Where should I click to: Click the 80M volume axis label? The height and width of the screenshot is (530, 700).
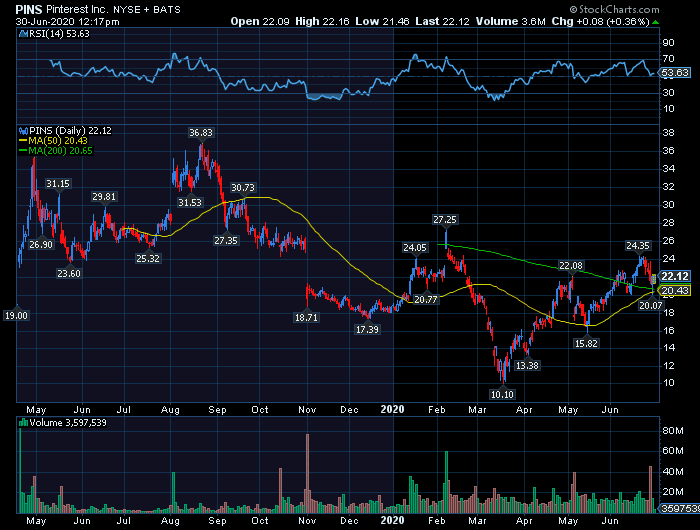(673, 431)
